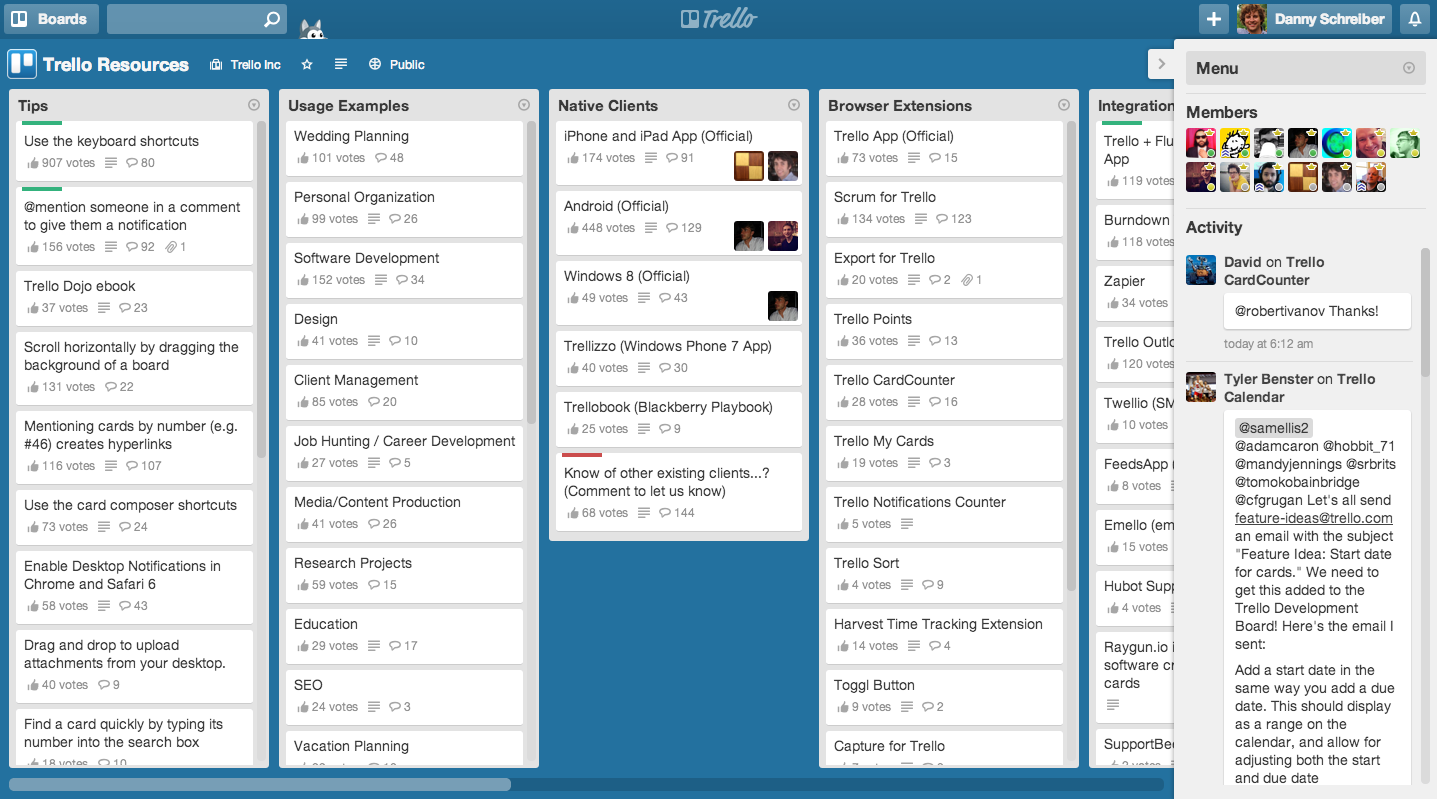The image size is (1437, 799).
Task: Click green label on @mention card
Action: (42, 189)
